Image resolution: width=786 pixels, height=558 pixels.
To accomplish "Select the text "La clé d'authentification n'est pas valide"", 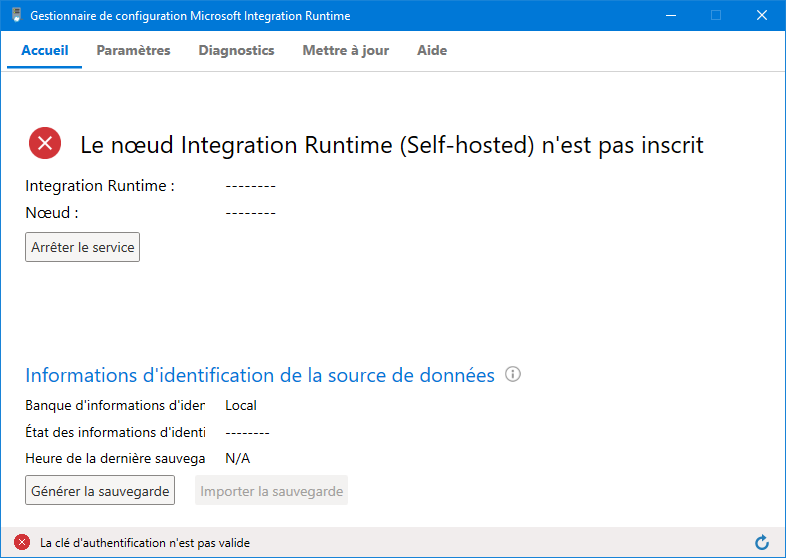I will coord(145,542).
